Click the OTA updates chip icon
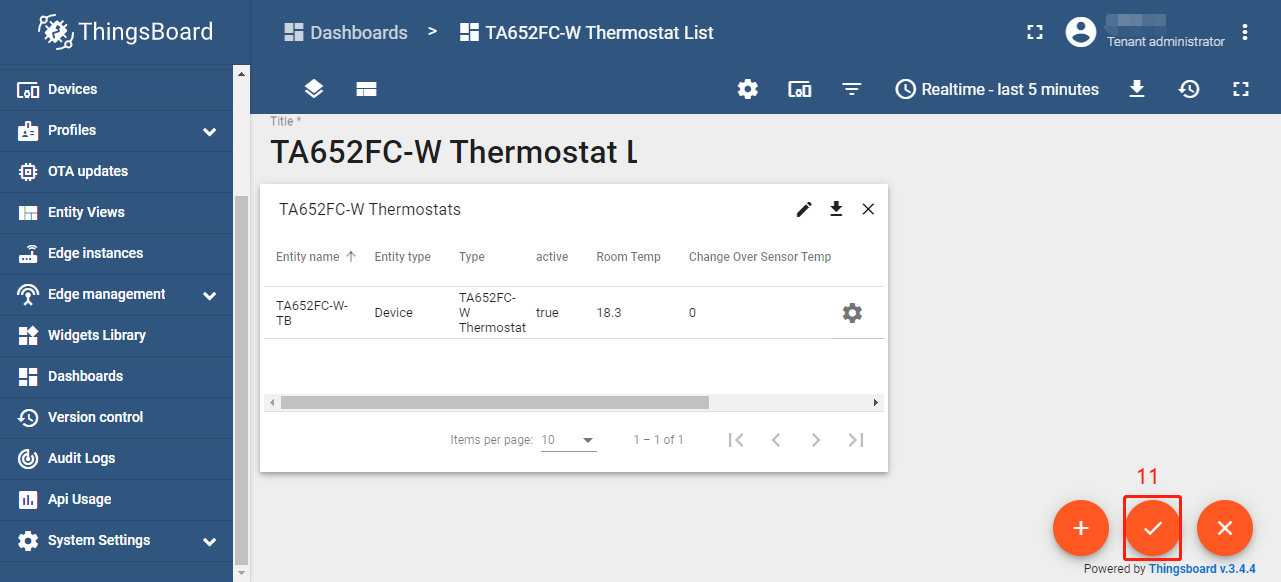Screen dimensions: 1281x582 click(x=28, y=171)
